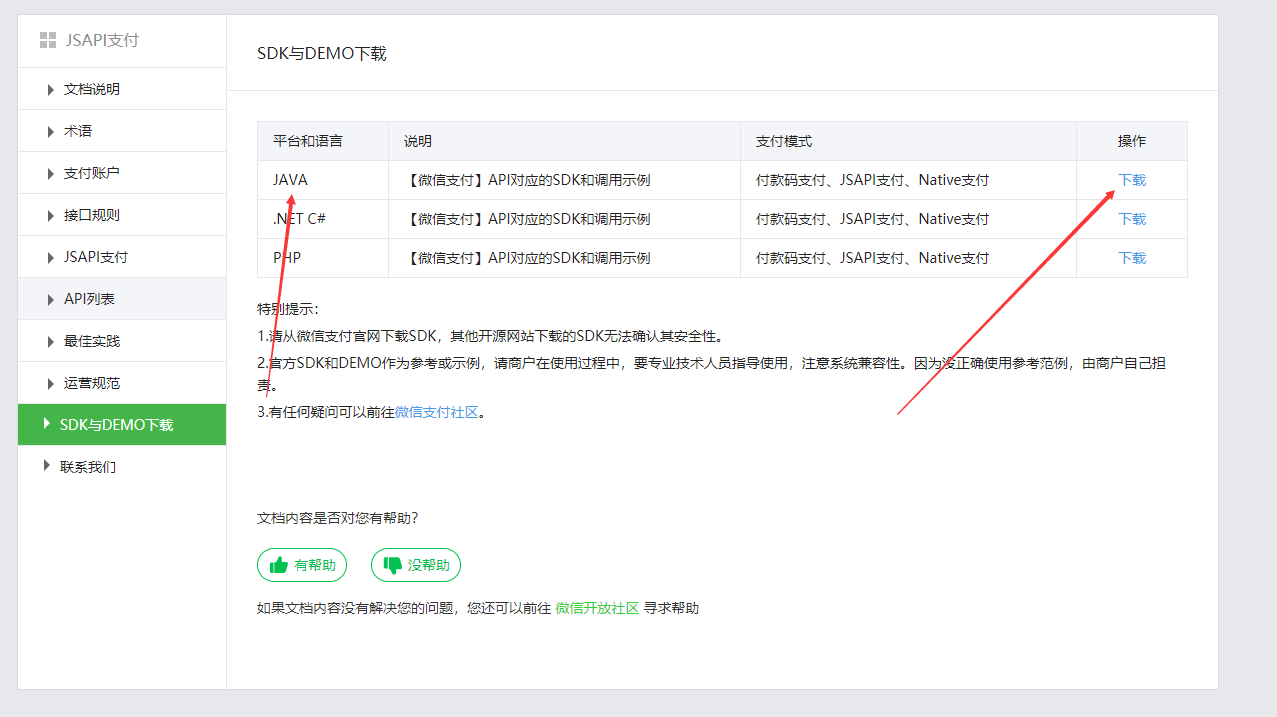Open the 文档说明 sidebar item
1277x717 pixels.
[122, 89]
